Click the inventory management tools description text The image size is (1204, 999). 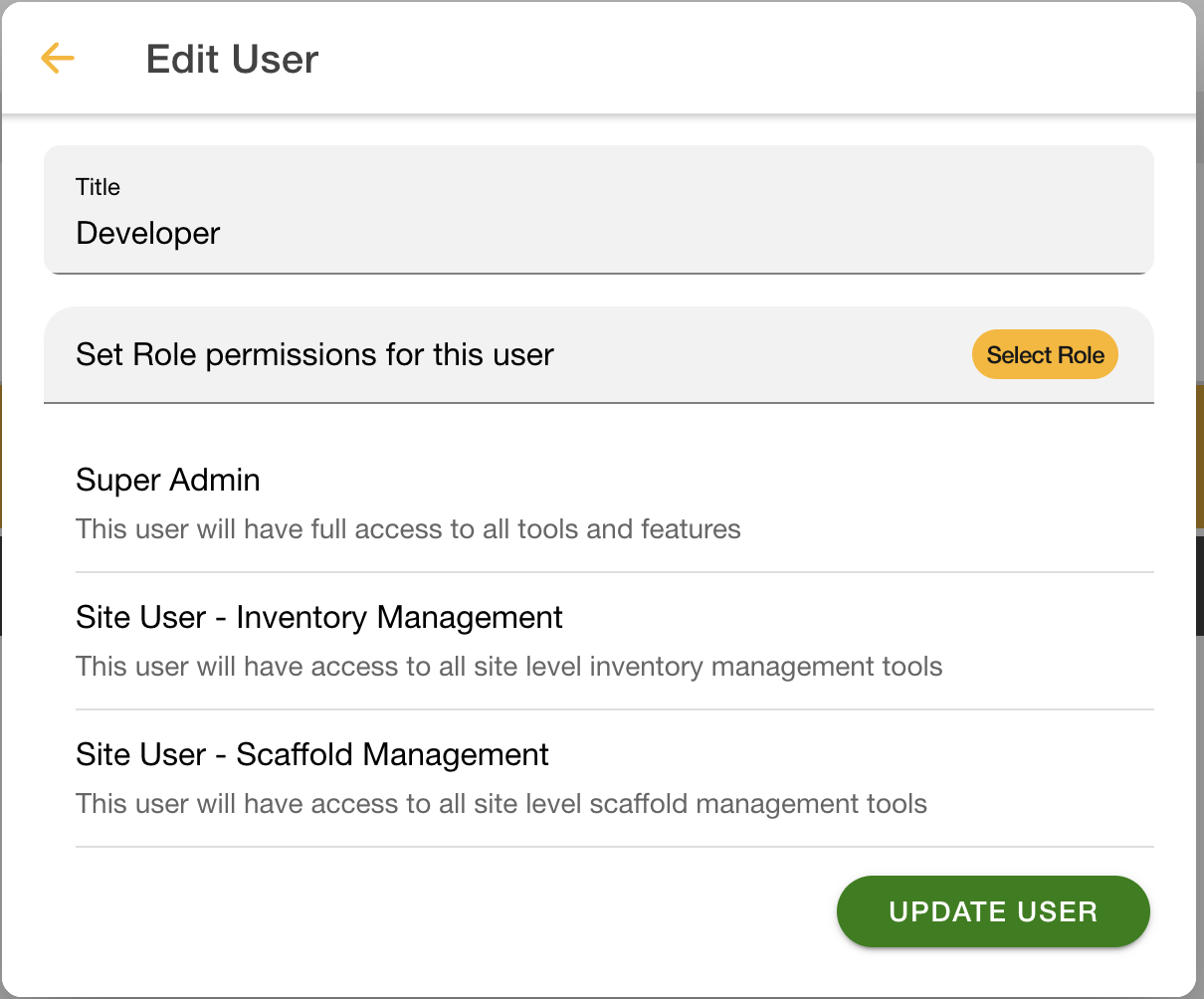[508, 667]
